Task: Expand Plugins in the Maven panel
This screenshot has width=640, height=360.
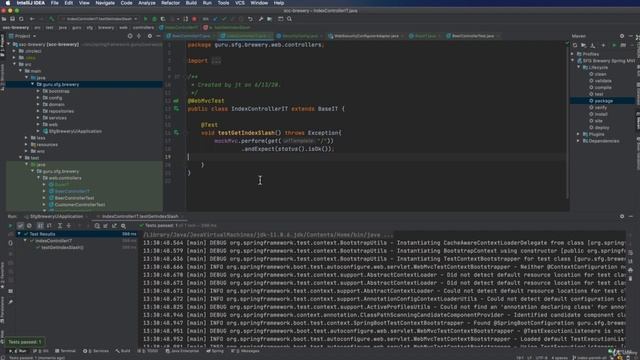Action: 578,134
